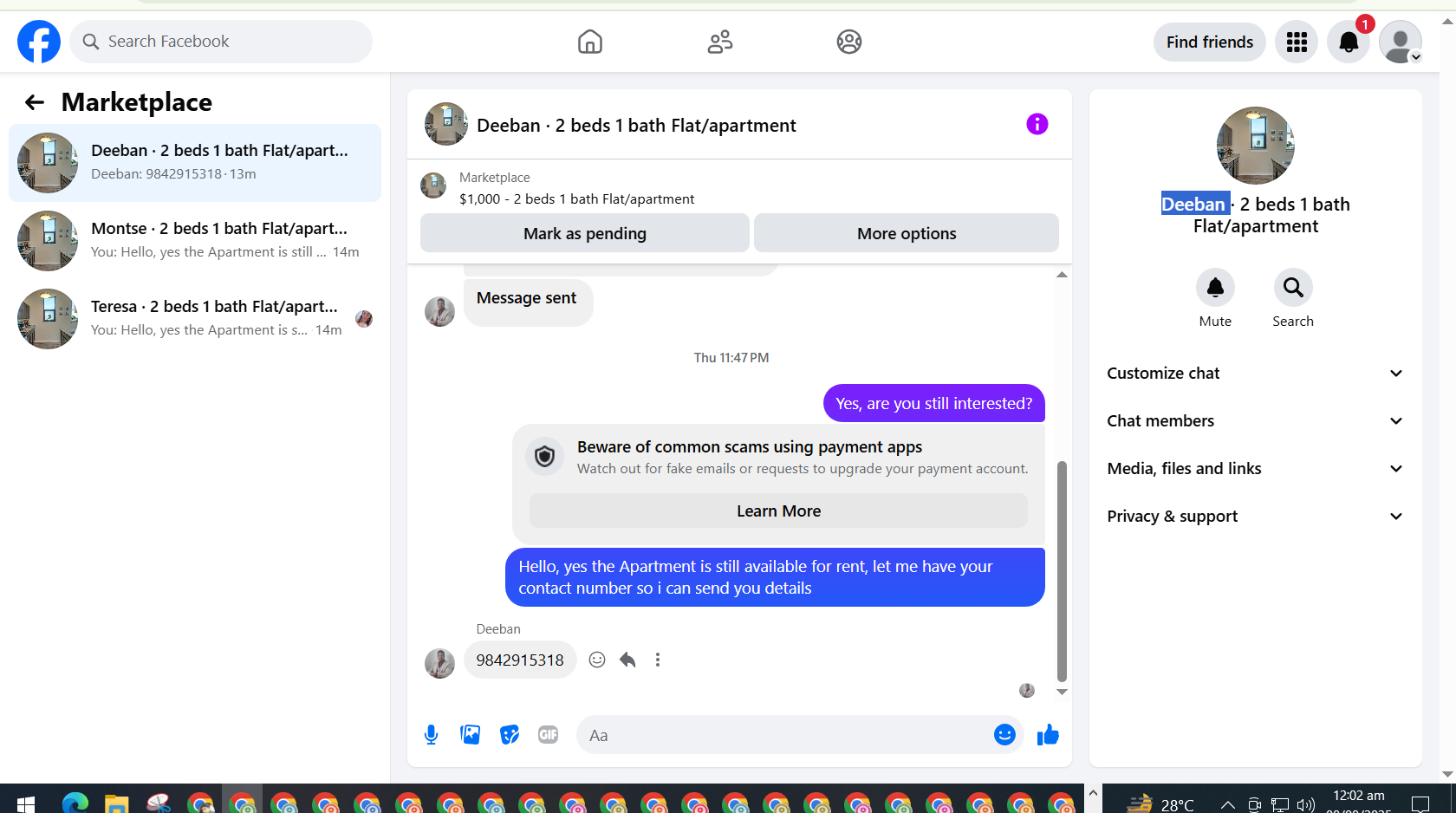Show hidden system tray icons
Screen dimensions: 1456x813
(1228, 804)
